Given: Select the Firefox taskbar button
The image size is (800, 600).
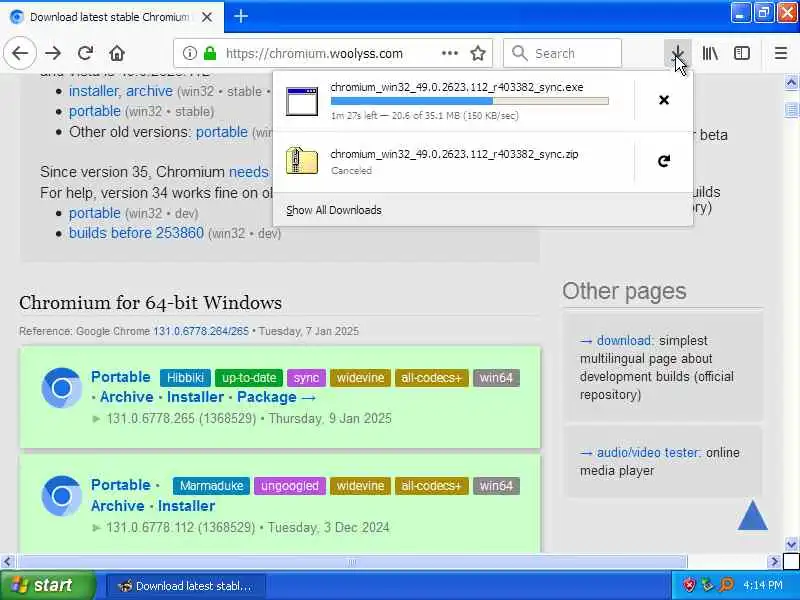Looking at the screenshot, I should pyautogui.click(x=186, y=586).
